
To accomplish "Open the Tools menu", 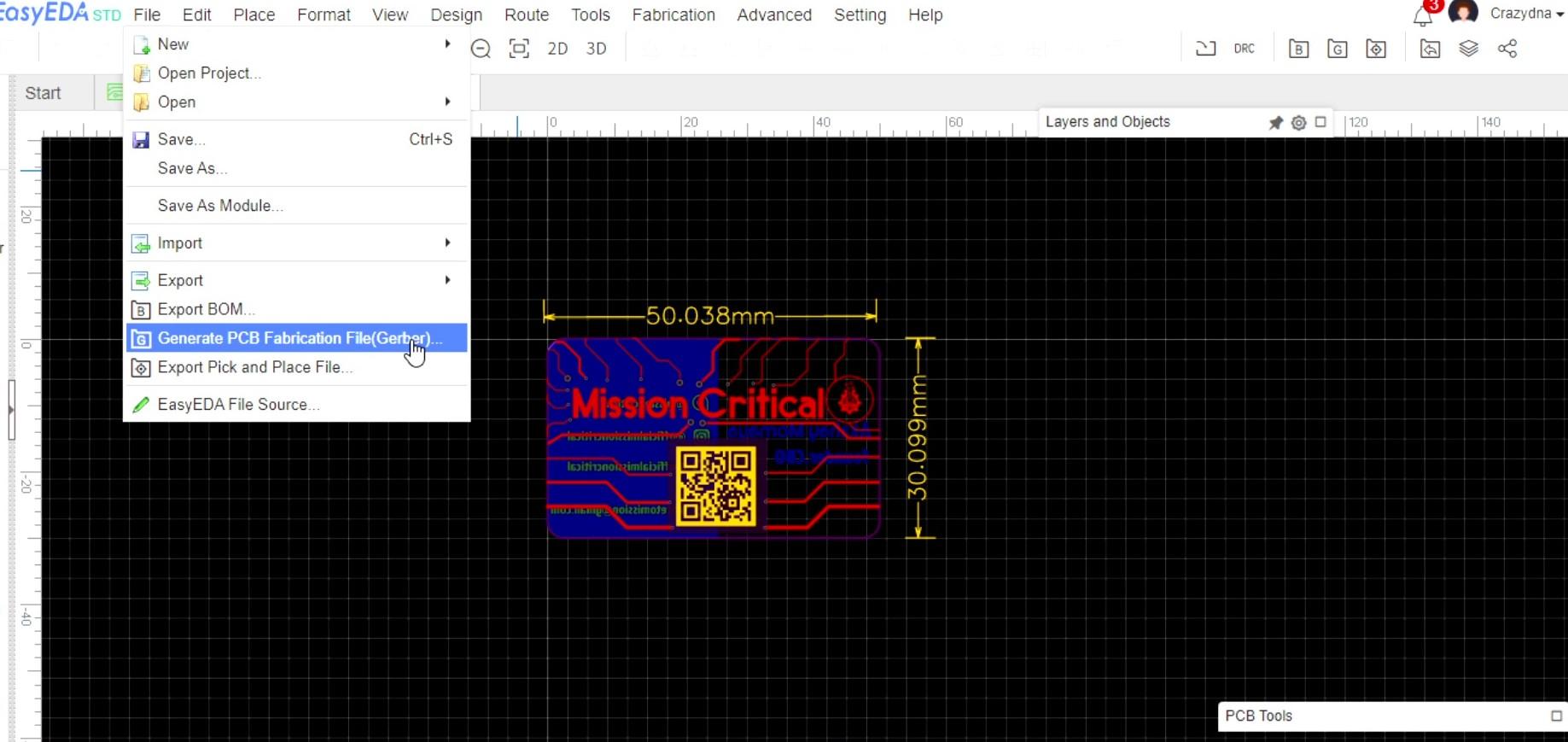I will click(591, 15).
